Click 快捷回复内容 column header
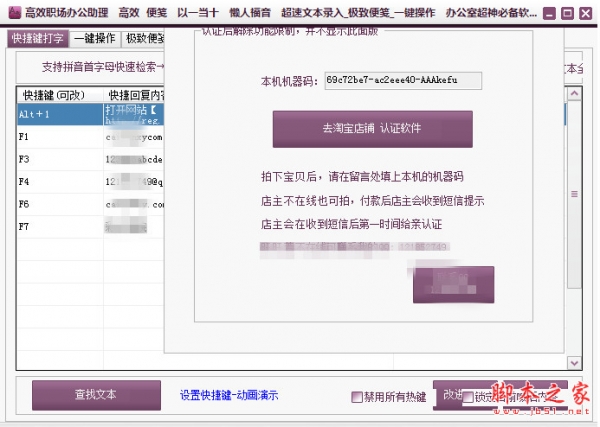This screenshot has height=427, width=600. (134, 95)
